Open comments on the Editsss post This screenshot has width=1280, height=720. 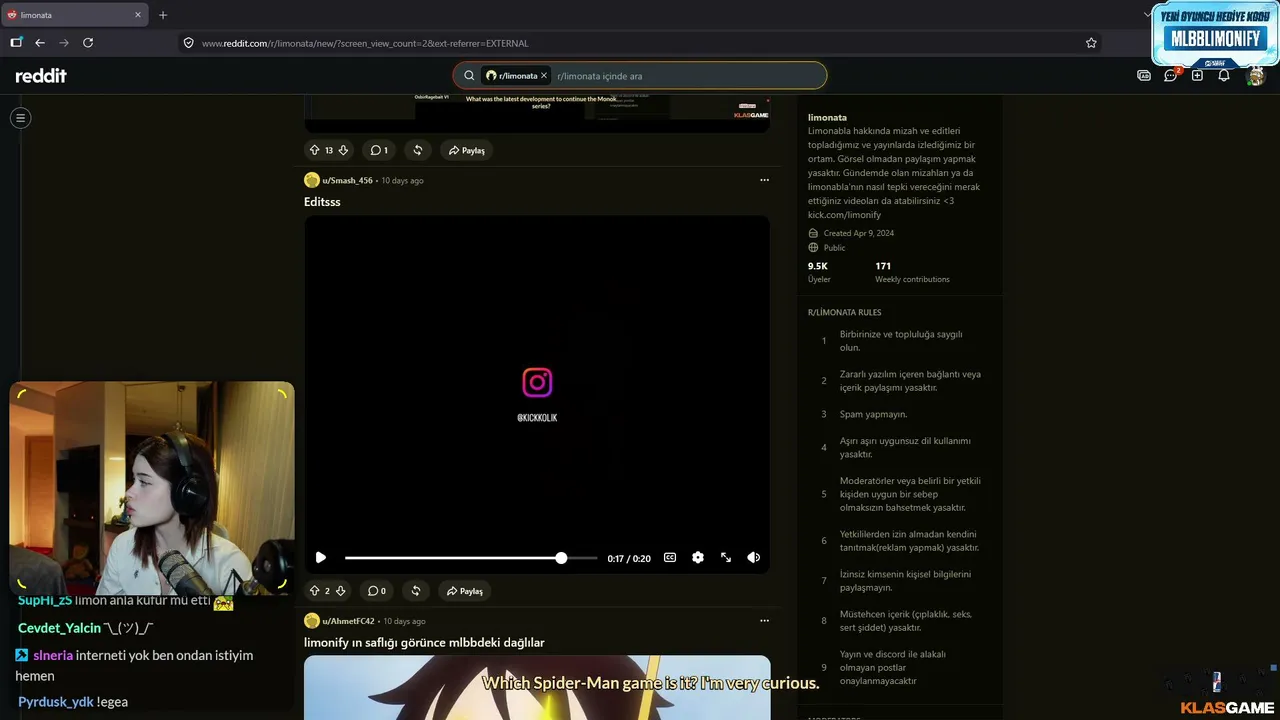click(377, 591)
